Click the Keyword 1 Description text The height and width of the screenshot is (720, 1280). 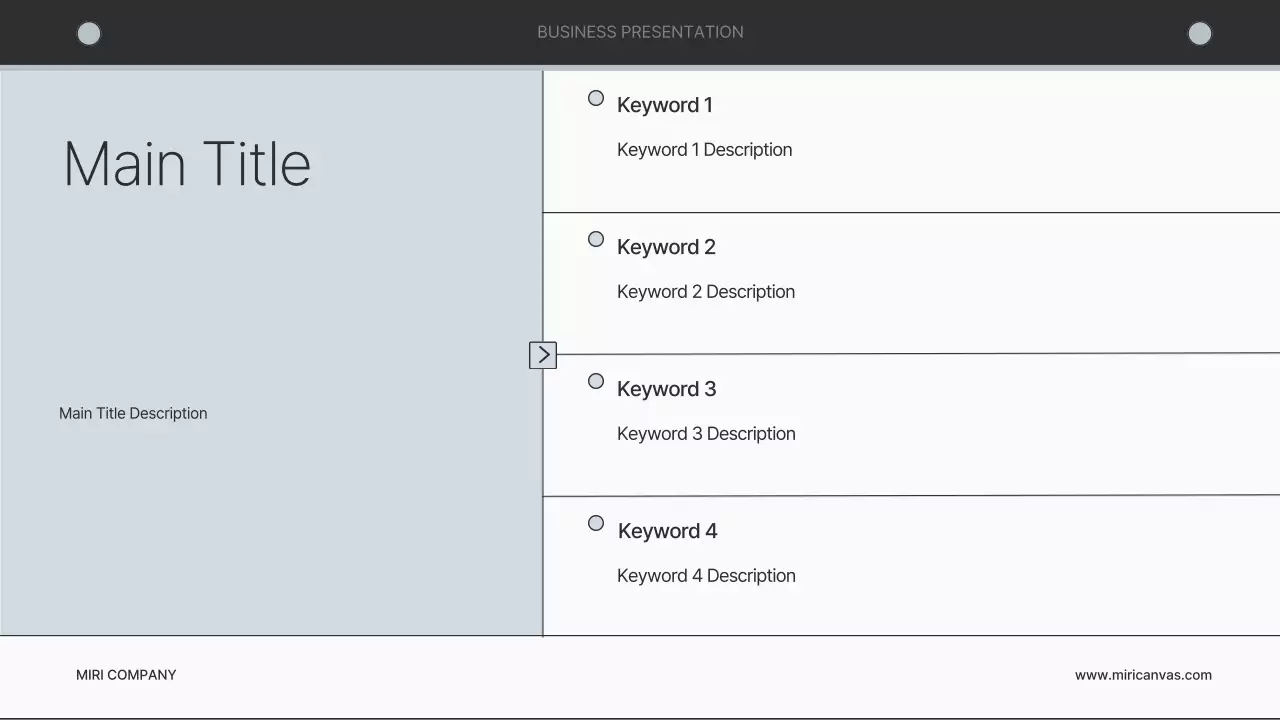pos(704,150)
